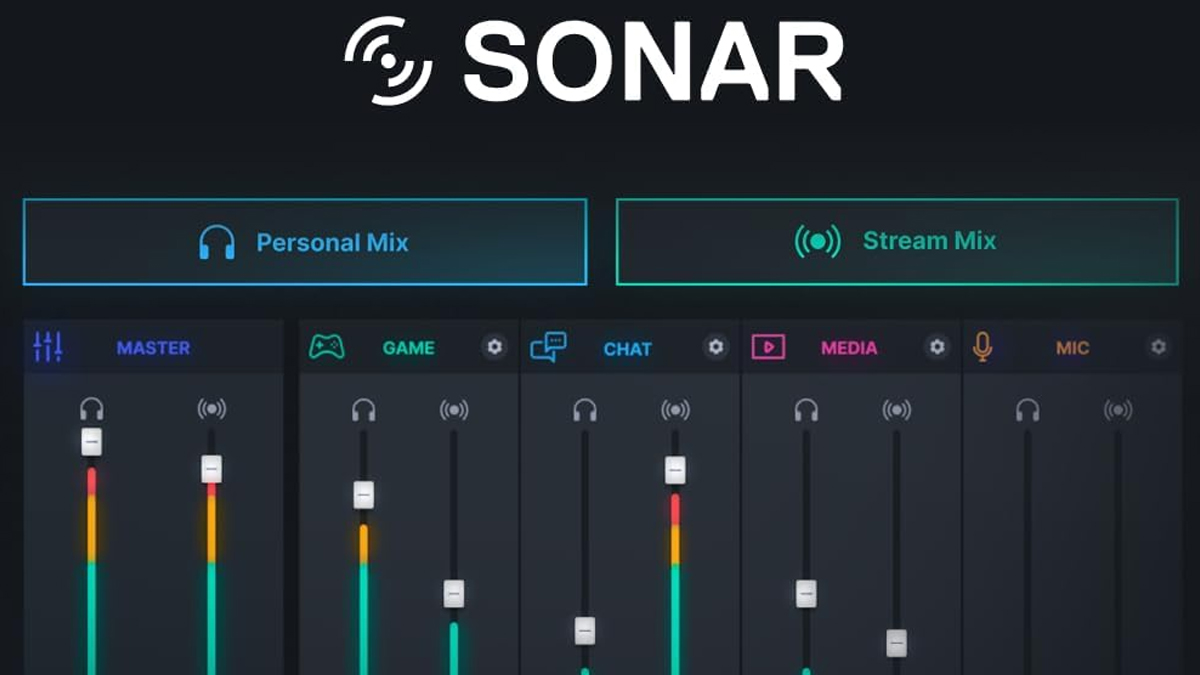This screenshot has width=1200, height=675.
Task: Open Chat channel settings gear
Action: [x=715, y=347]
